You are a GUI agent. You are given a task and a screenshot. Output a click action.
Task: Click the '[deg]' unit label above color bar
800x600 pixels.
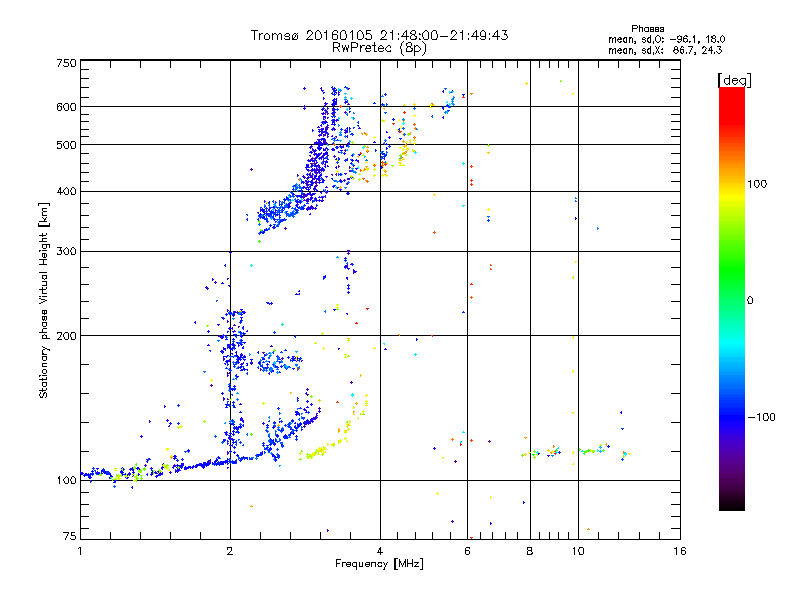pos(734,80)
